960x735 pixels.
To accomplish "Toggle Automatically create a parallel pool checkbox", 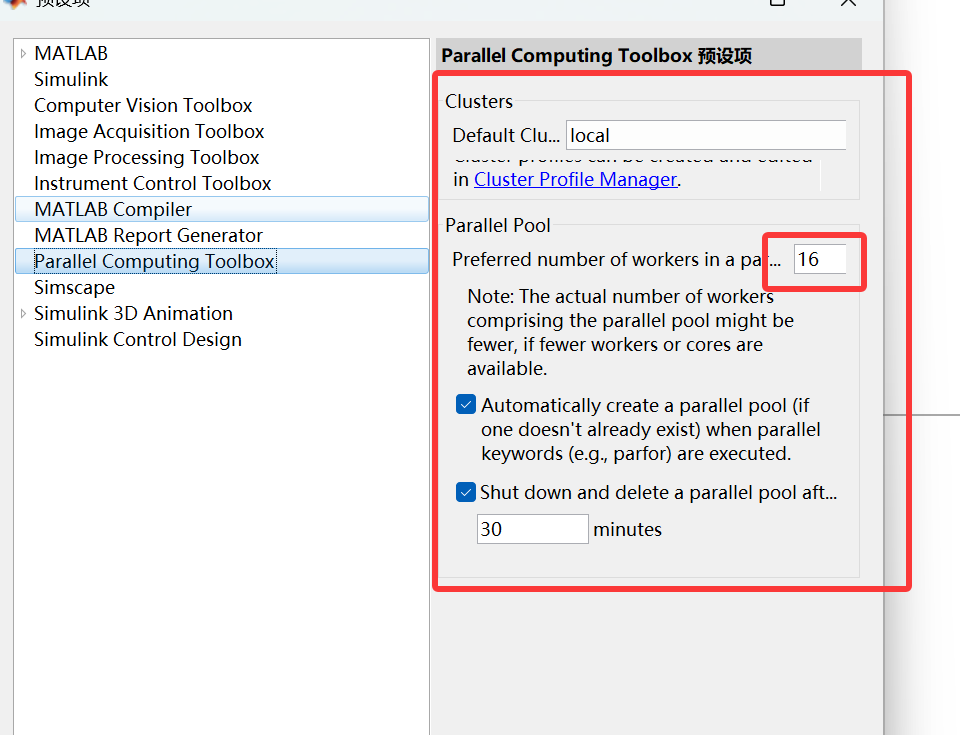I will pos(466,405).
